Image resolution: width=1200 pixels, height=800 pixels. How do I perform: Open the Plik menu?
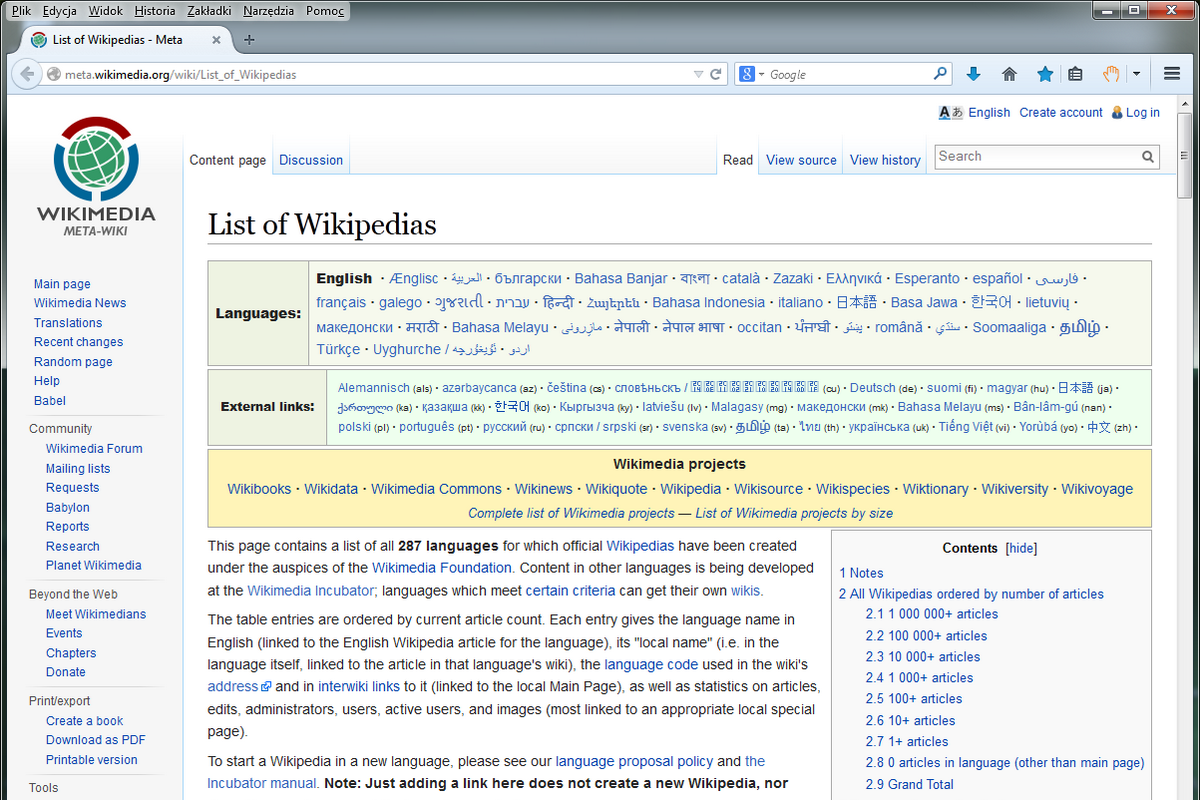[21, 11]
